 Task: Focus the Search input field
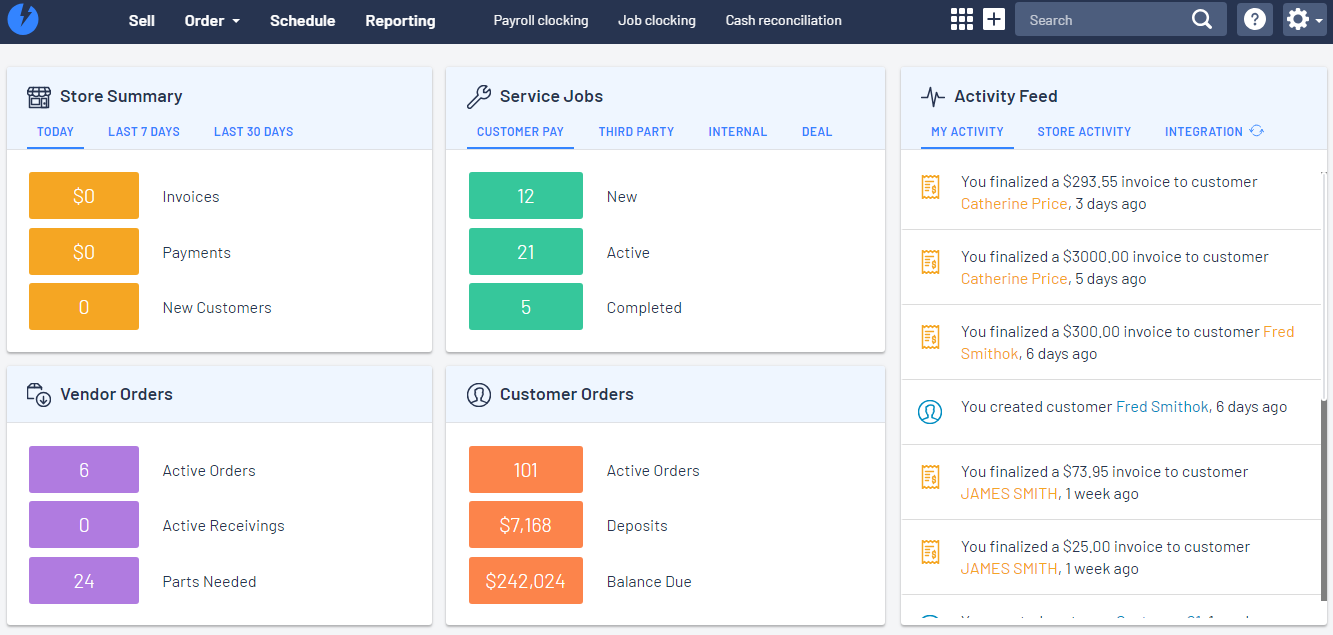tap(1102, 19)
